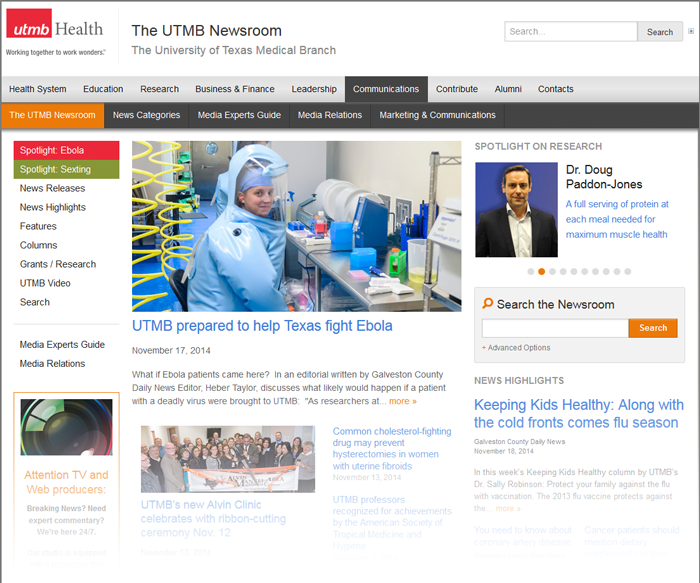This screenshot has width=700, height=583.
Task: Click the orange Search the Newsroom button
Action: click(652, 328)
